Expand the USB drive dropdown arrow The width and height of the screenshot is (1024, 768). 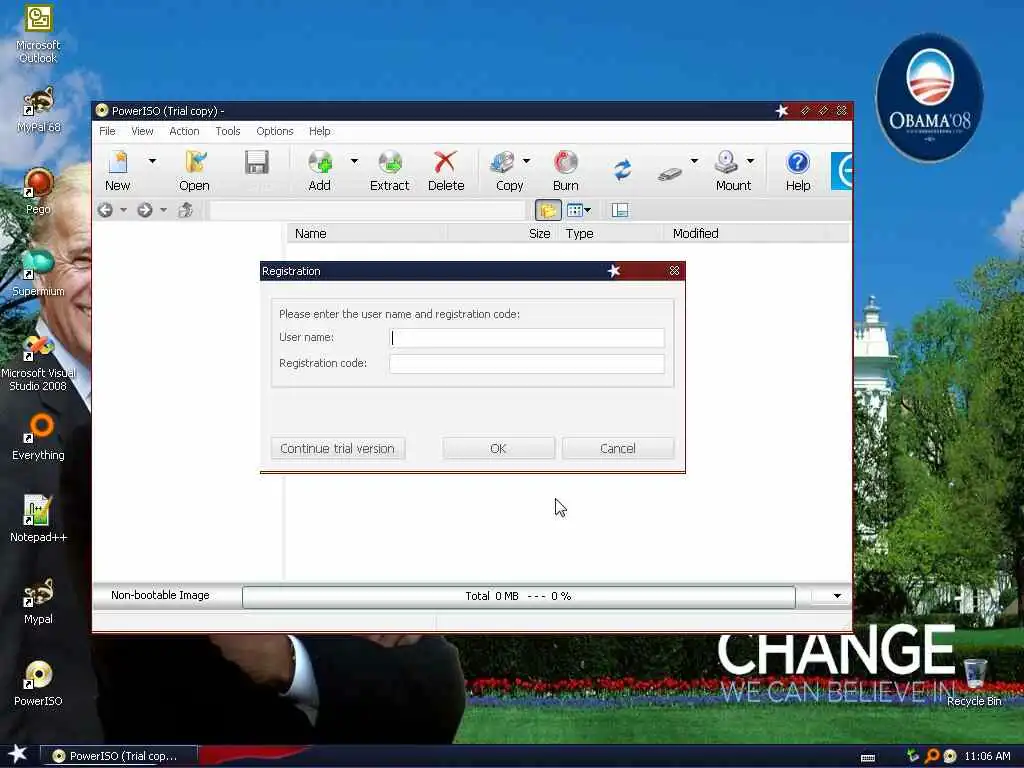click(694, 161)
